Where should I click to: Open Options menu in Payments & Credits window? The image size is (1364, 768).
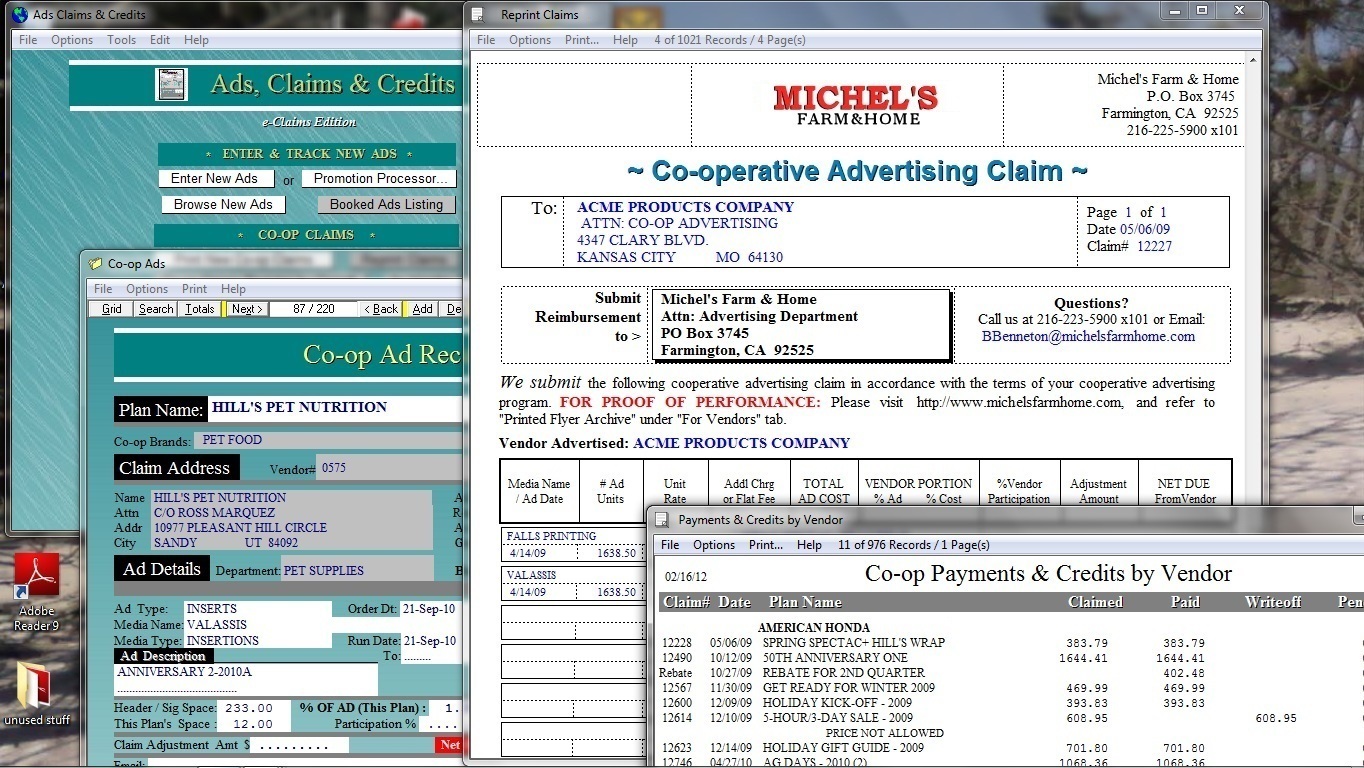point(714,545)
